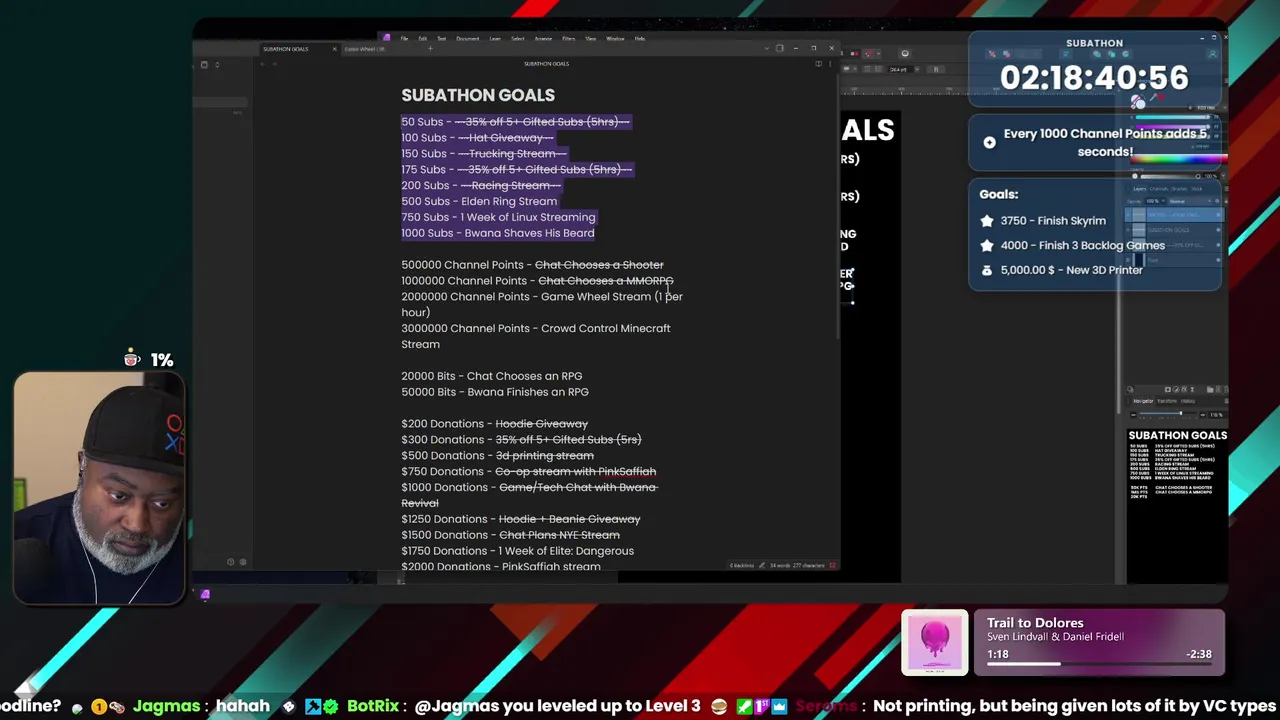Screen dimensions: 1280x720
Task: Navigate back in the notes window
Action: pos(262,64)
